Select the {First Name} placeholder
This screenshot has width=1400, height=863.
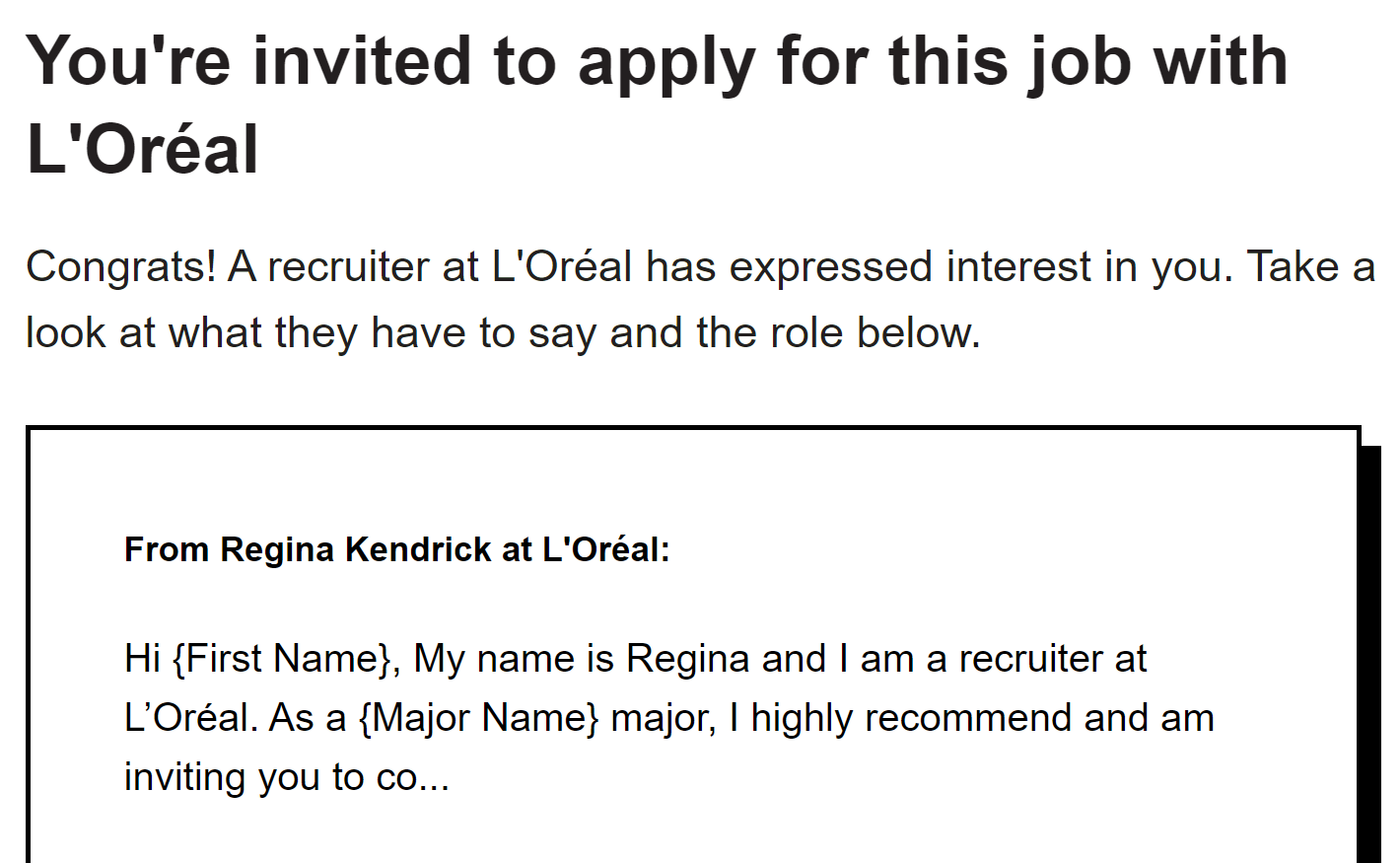284,659
